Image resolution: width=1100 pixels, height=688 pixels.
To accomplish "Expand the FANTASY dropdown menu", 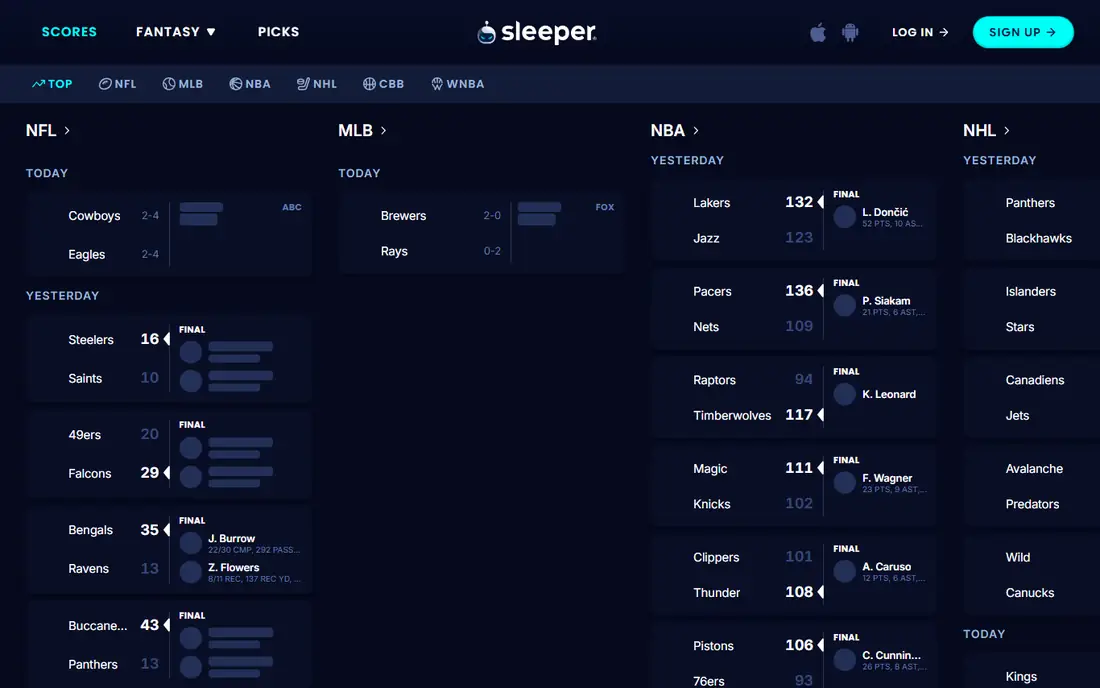I will [x=175, y=32].
